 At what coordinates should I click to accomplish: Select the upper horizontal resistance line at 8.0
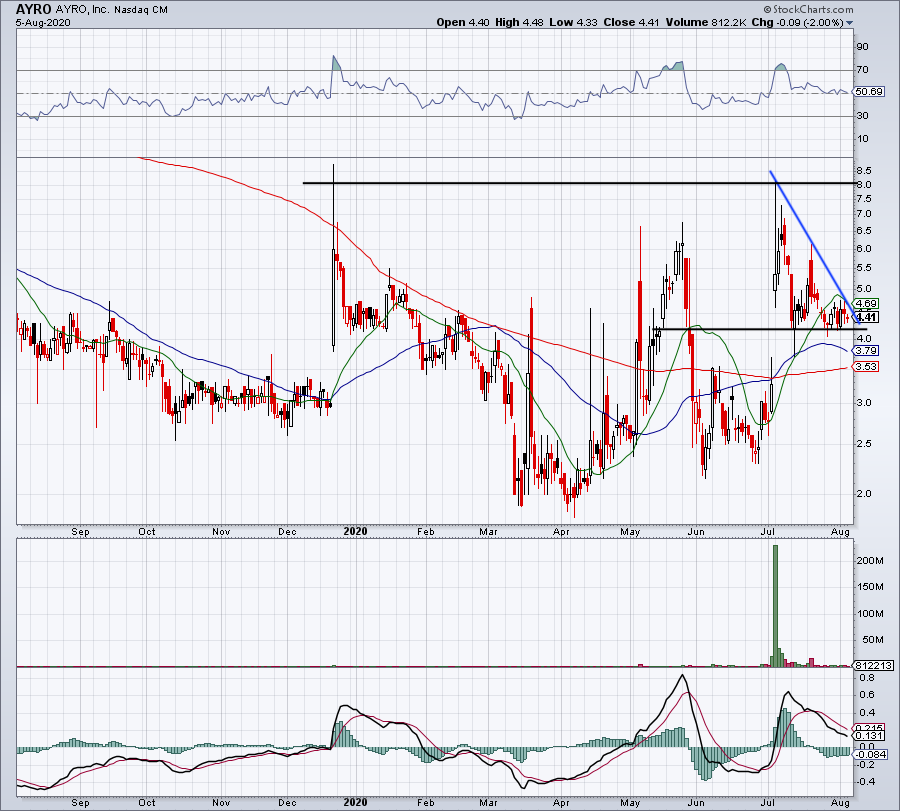pos(560,183)
